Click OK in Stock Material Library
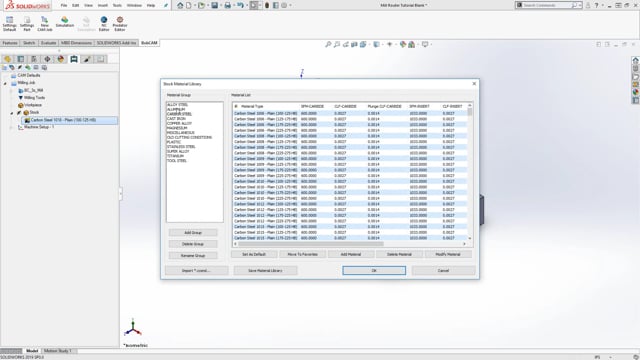Image resolution: width=640 pixels, height=360 pixels. pos(374,271)
